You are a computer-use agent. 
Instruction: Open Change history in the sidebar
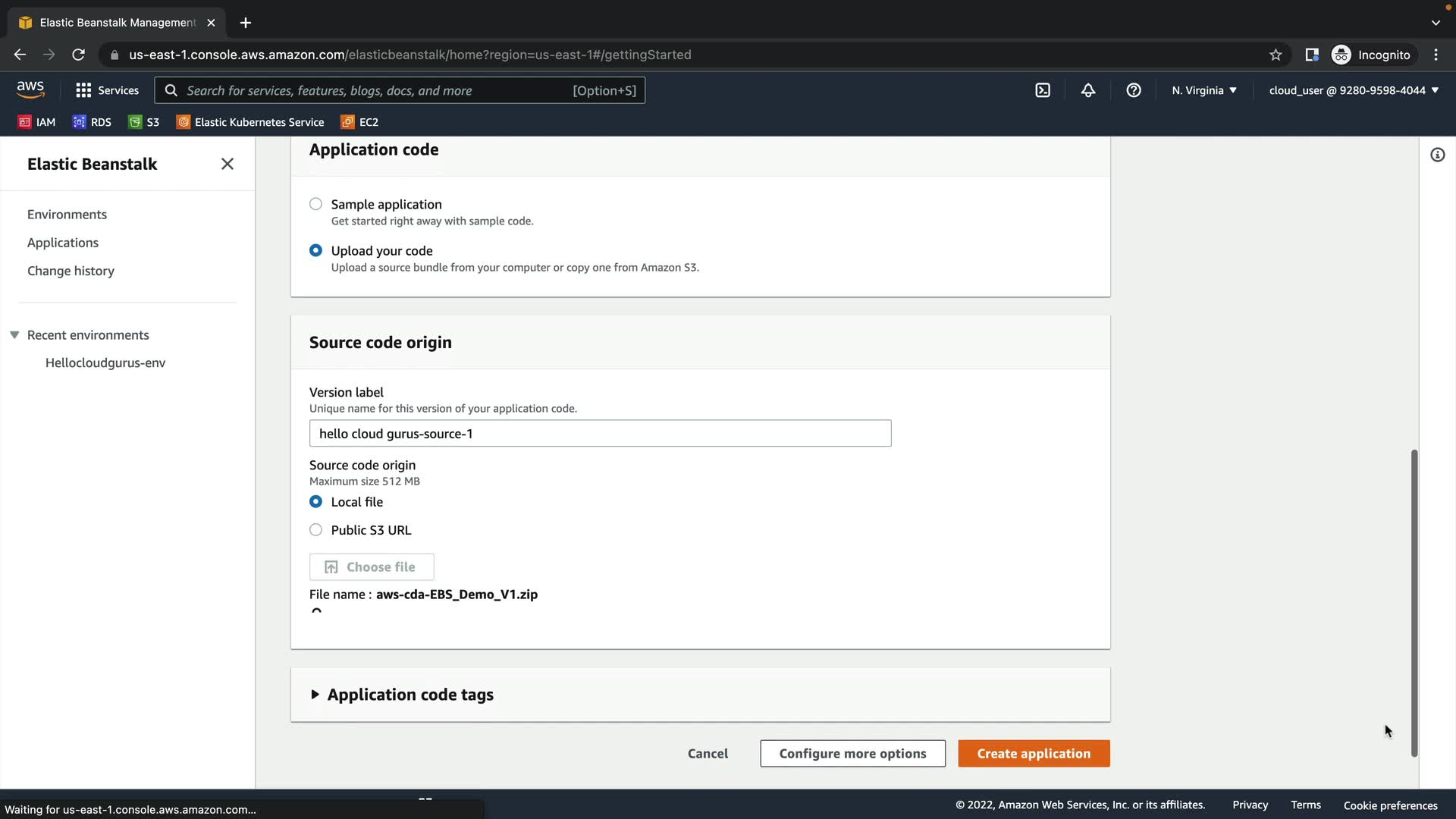tap(71, 271)
